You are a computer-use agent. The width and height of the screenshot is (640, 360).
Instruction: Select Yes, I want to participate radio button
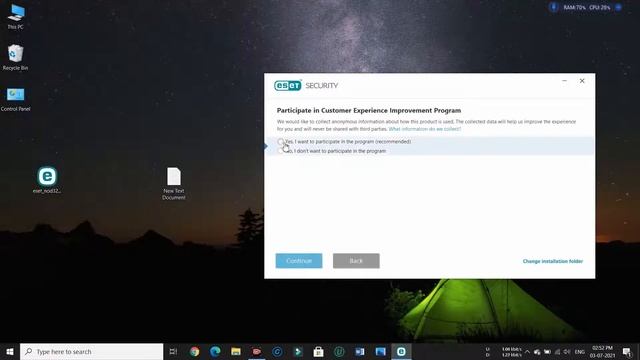[280, 142]
